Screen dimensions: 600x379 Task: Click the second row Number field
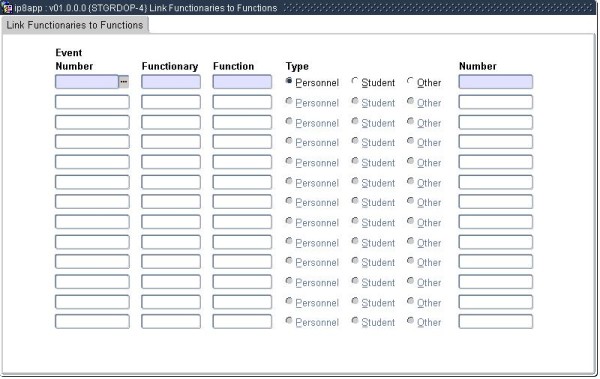(496, 102)
